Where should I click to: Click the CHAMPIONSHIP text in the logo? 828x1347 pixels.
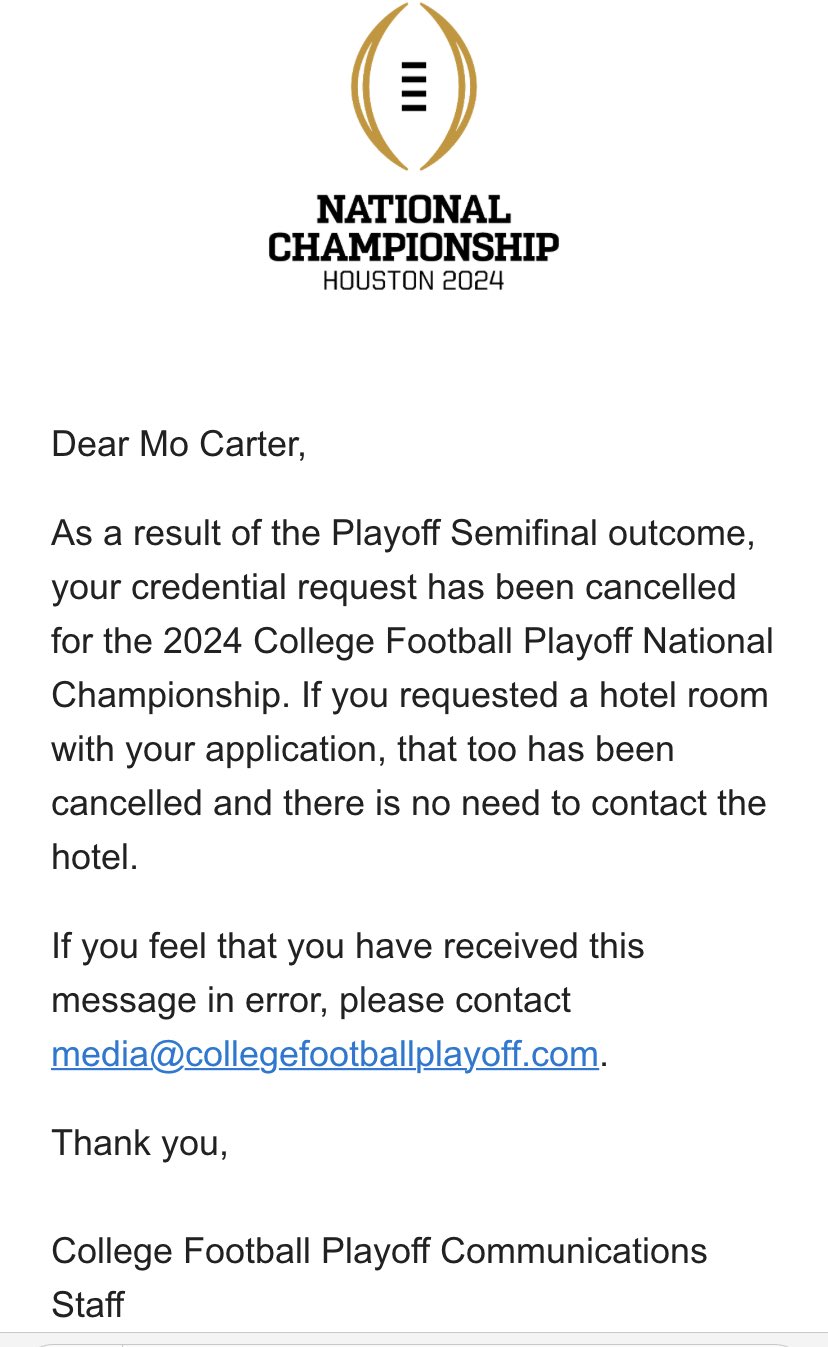413,246
